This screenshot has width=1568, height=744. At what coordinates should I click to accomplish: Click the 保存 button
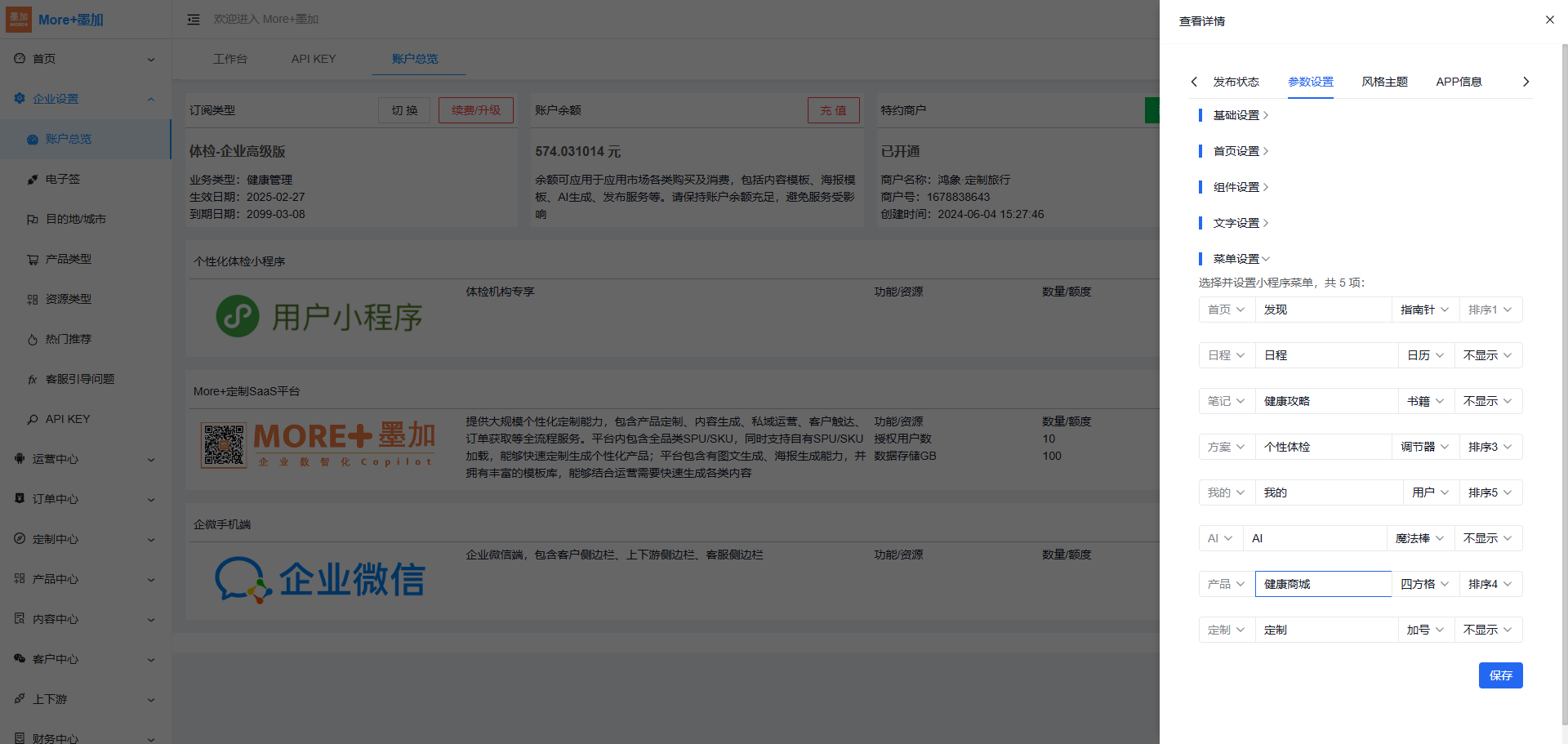1500,675
